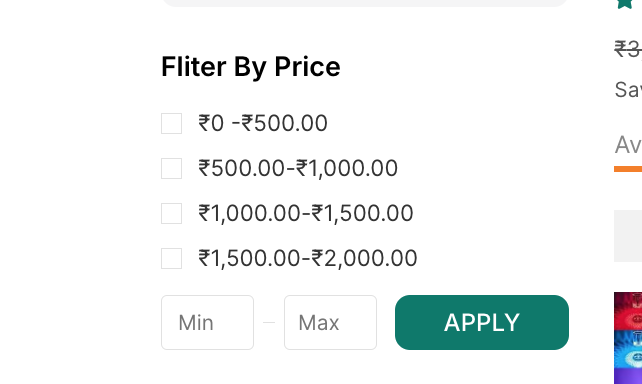Click the dash between Min and Max

click(x=269, y=323)
